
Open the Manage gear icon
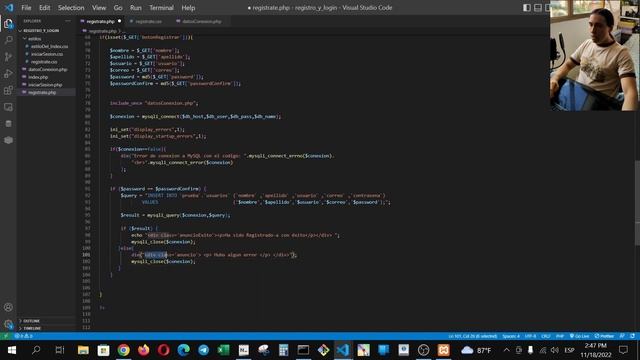tap(8, 324)
